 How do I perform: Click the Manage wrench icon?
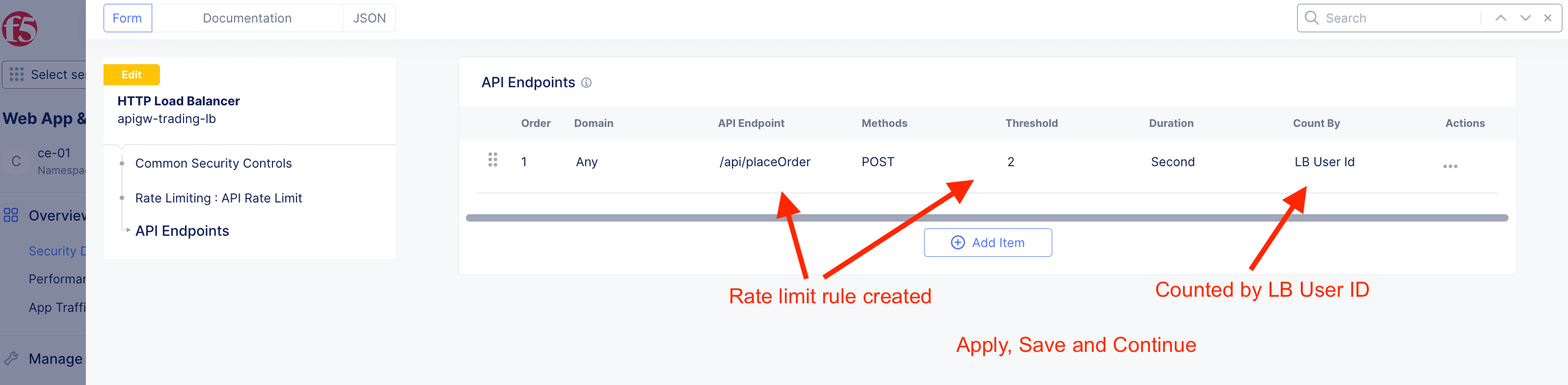pos(11,358)
